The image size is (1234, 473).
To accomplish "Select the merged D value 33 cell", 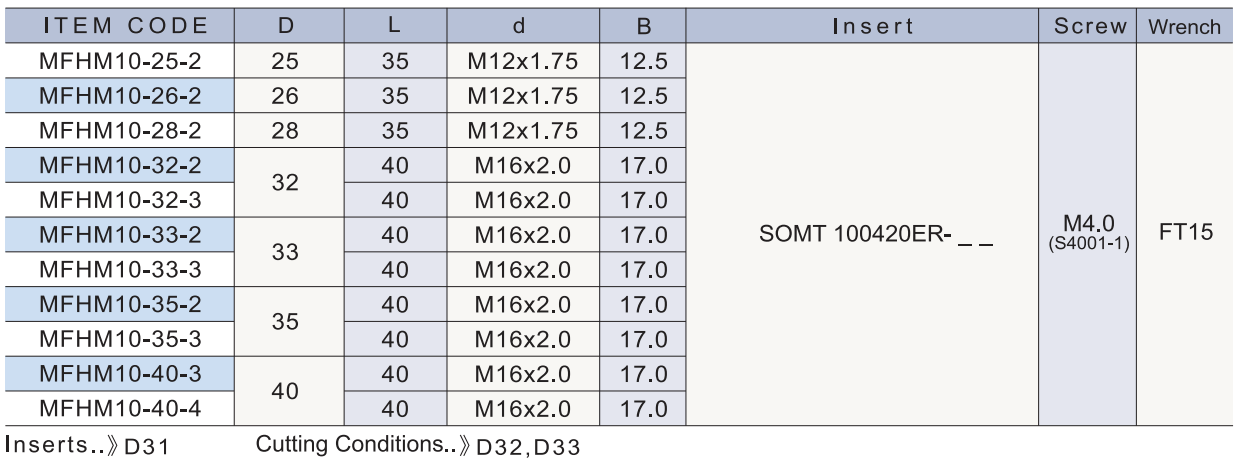I will click(x=285, y=252).
